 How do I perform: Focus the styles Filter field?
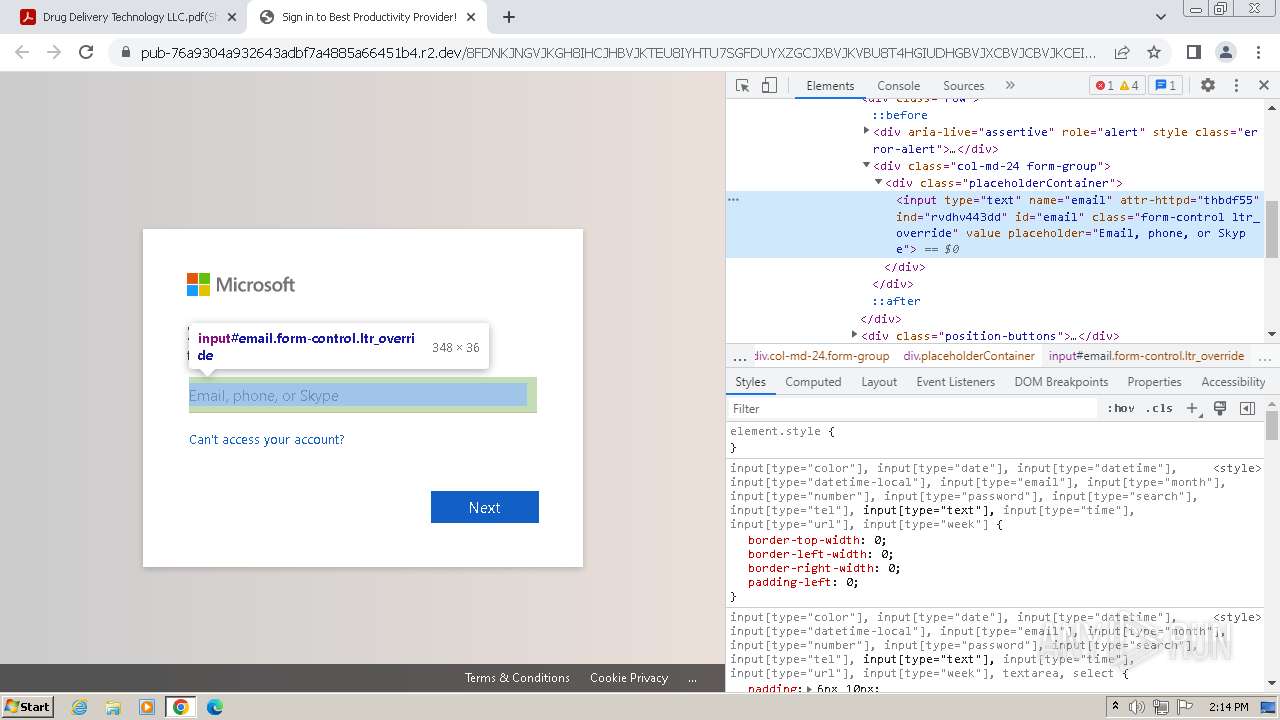tap(913, 408)
